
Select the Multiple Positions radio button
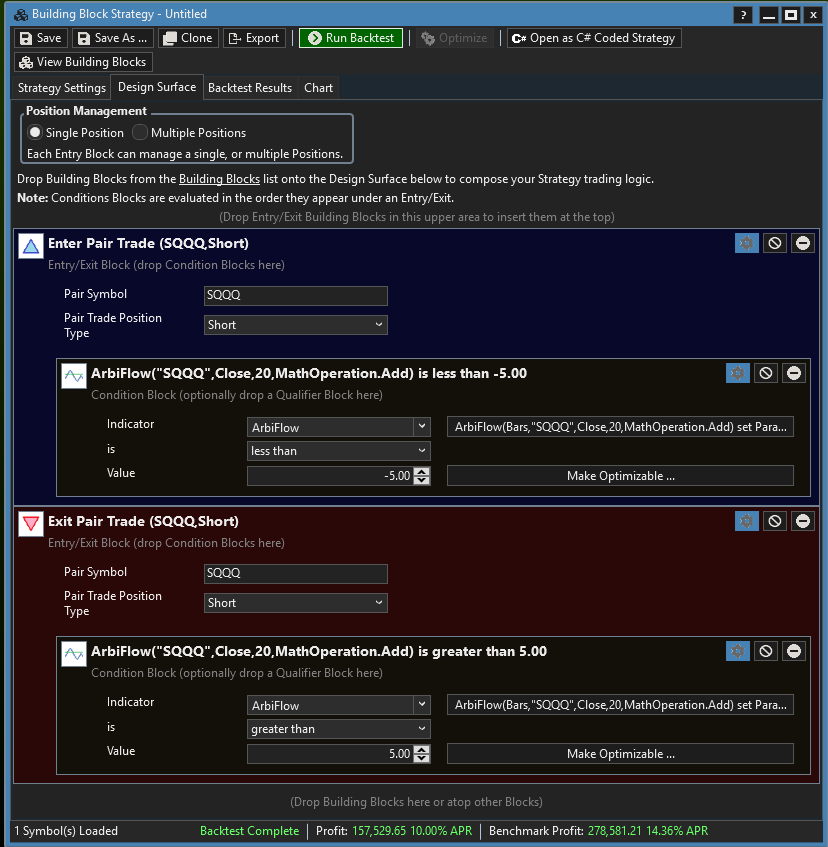pyautogui.click(x=140, y=133)
